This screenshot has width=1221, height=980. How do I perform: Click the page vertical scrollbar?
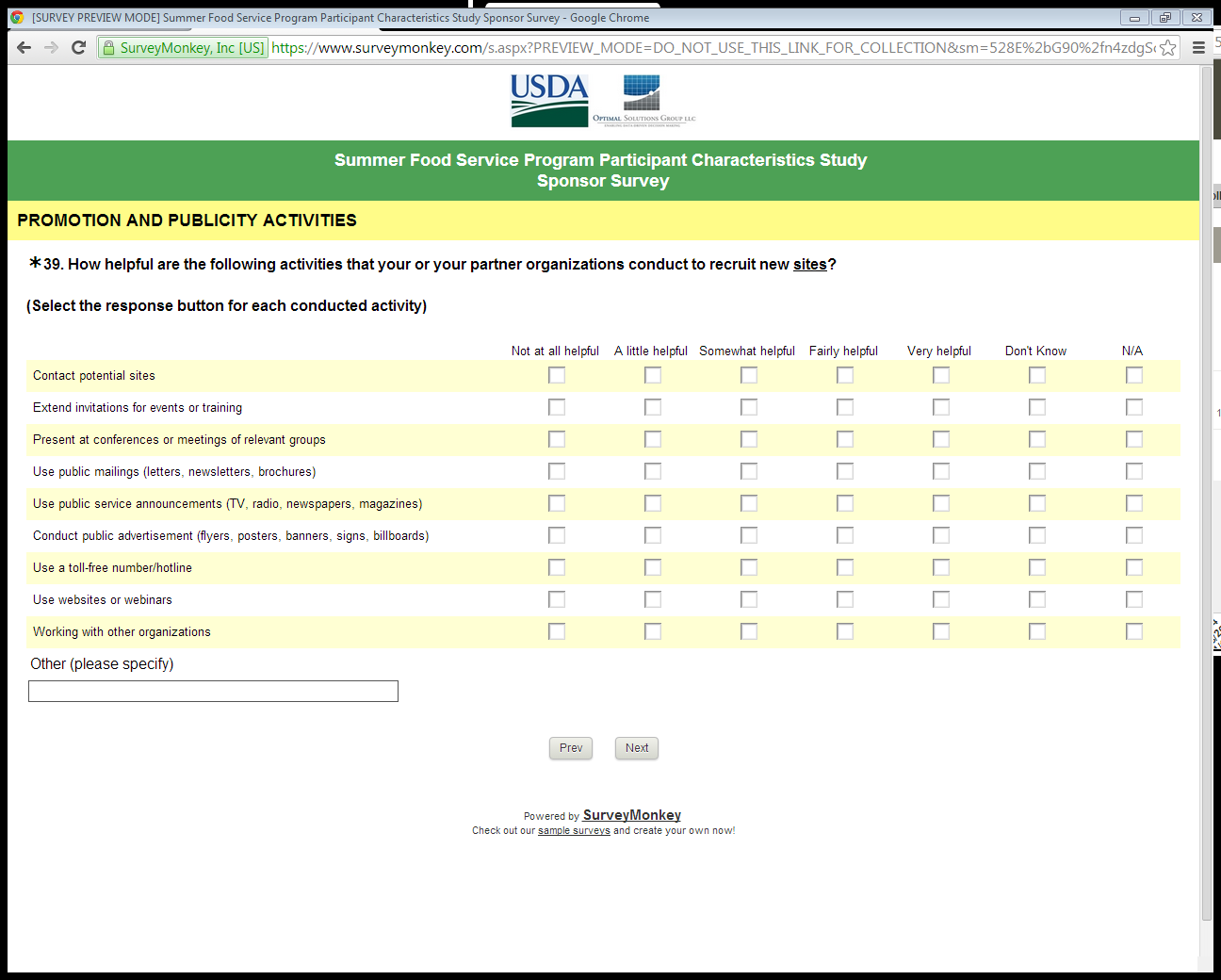coord(1207,471)
